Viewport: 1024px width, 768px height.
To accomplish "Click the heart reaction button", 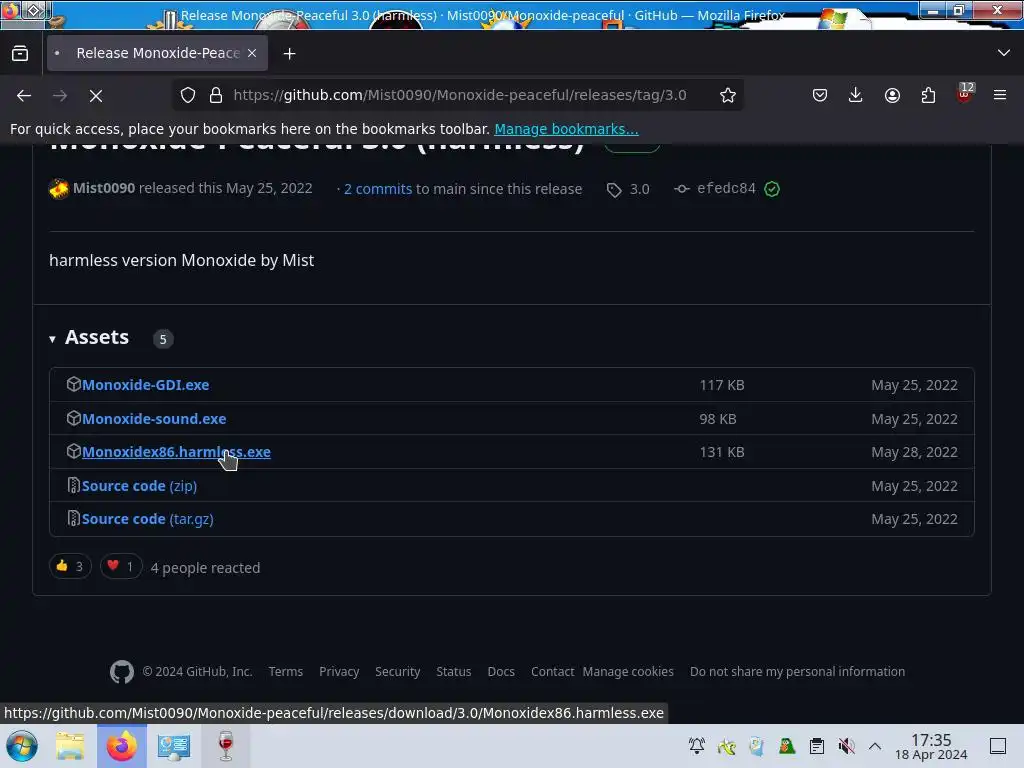I will 121,566.
